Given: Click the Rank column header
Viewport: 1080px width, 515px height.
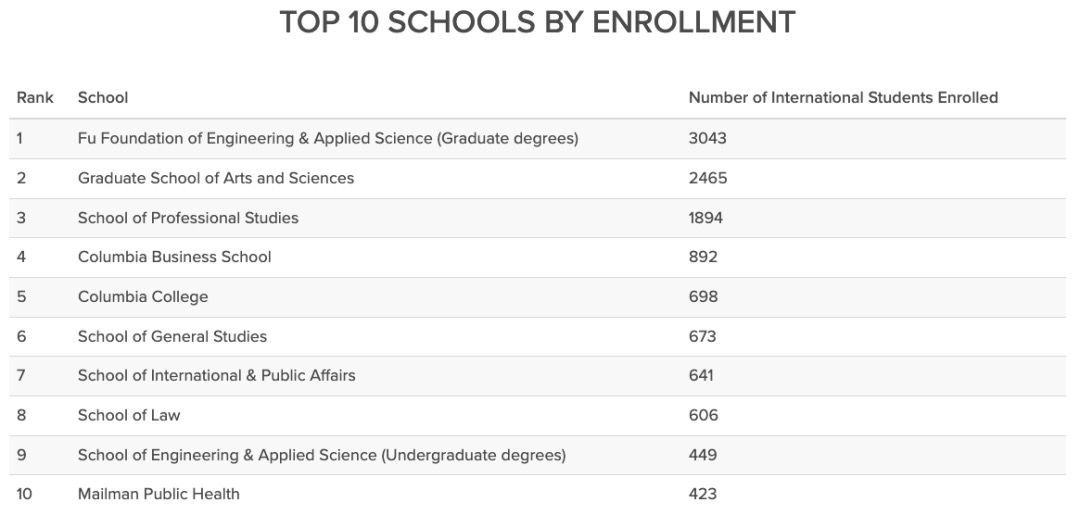Looking at the screenshot, I should (x=35, y=98).
